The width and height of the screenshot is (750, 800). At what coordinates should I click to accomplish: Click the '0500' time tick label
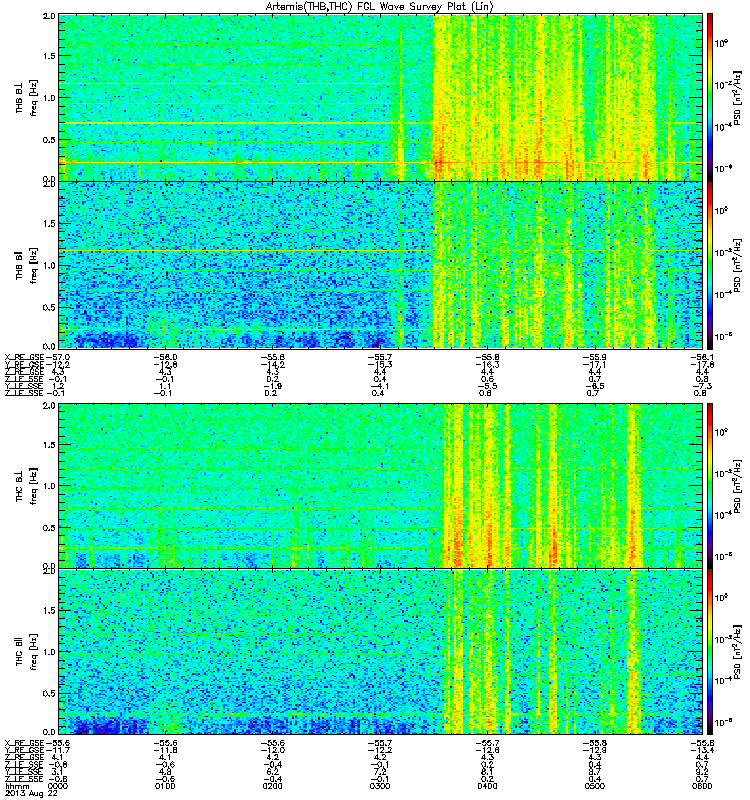click(x=594, y=786)
